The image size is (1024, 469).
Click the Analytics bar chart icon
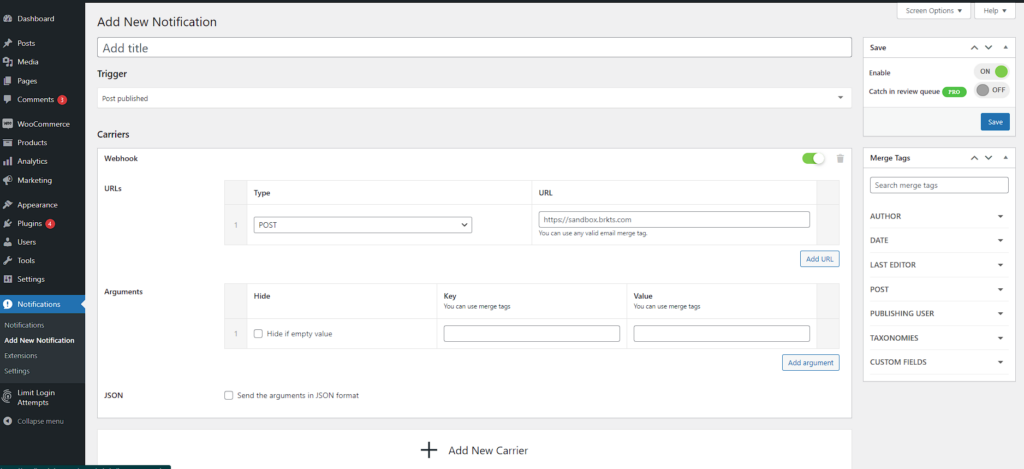[x=8, y=161]
